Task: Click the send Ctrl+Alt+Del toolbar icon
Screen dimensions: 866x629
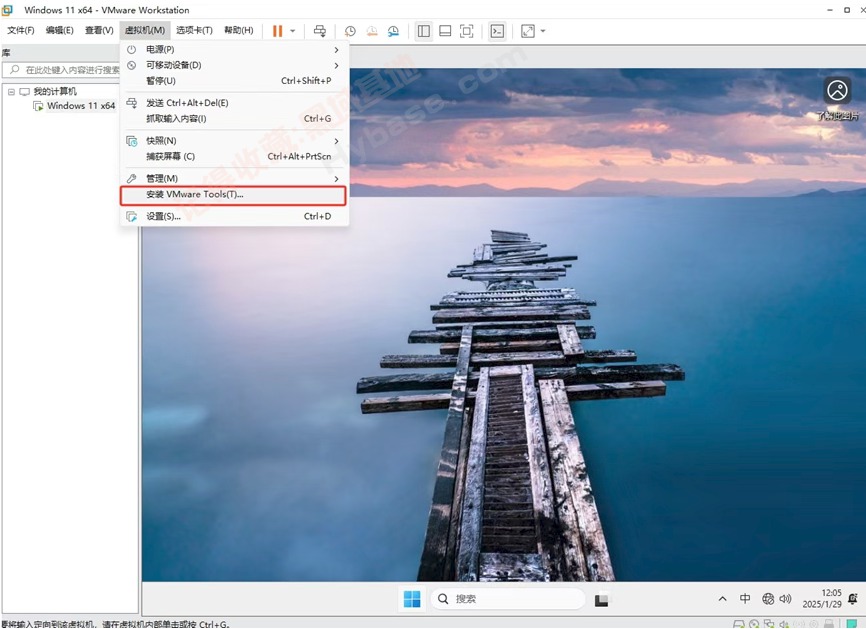Action: click(320, 31)
